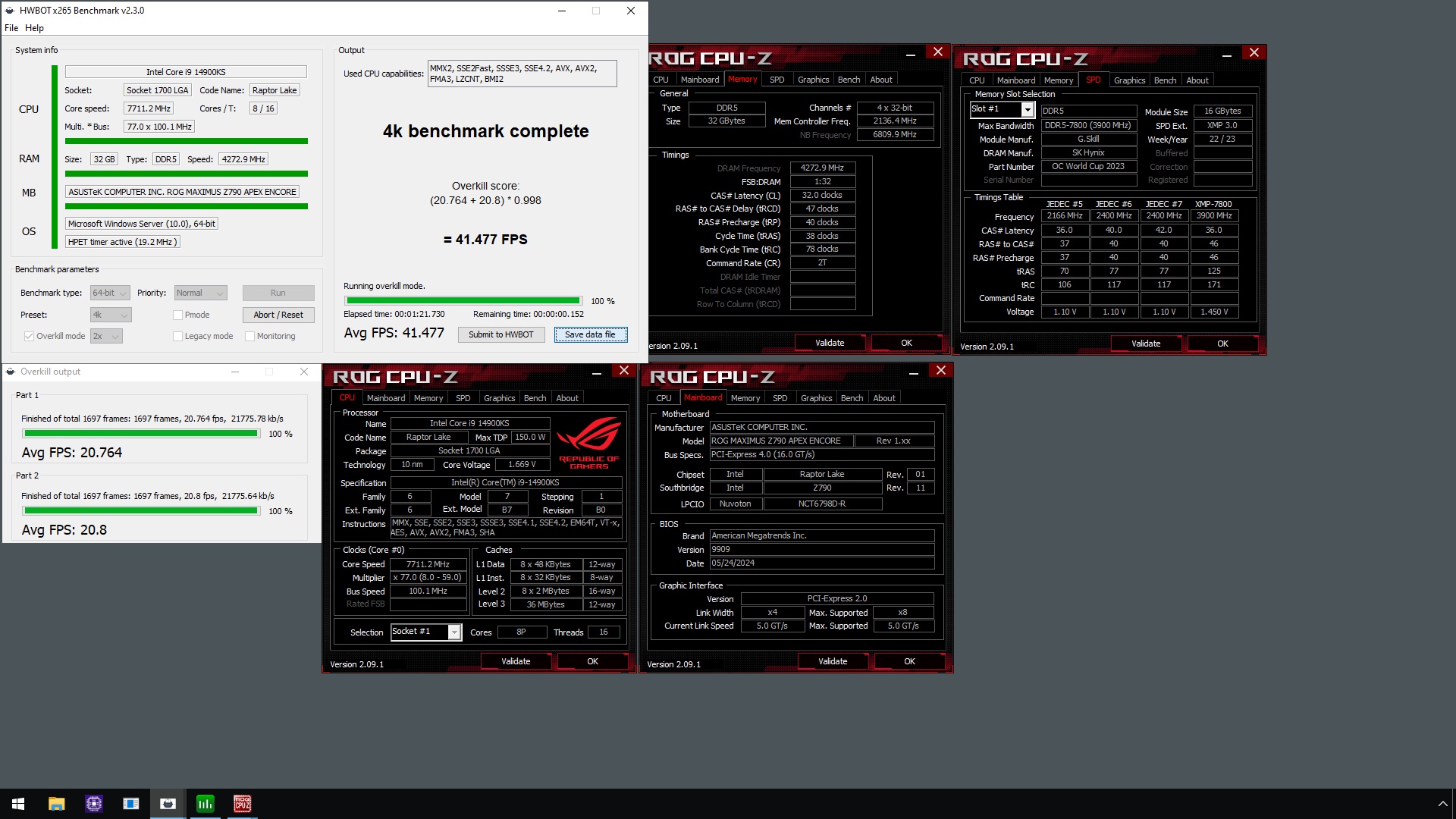
Task: Click the ROG Republic of Gamers logo
Action: tap(588, 443)
